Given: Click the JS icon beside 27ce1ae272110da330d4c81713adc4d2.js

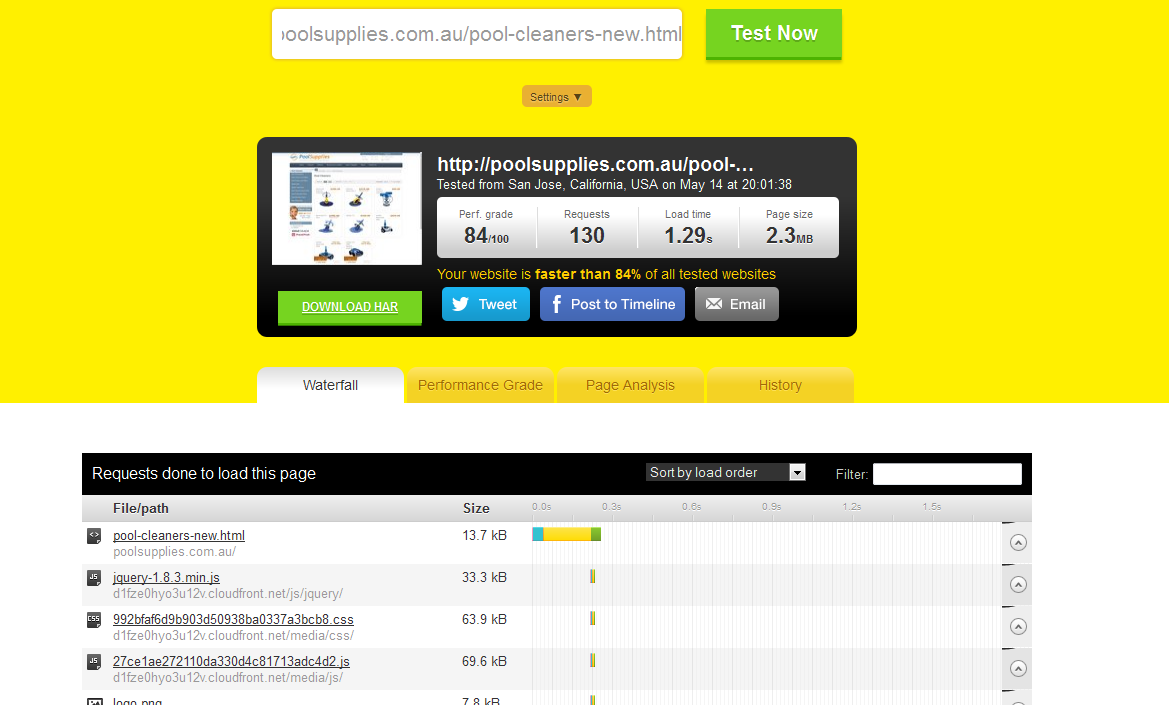Looking at the screenshot, I should coord(94,662).
